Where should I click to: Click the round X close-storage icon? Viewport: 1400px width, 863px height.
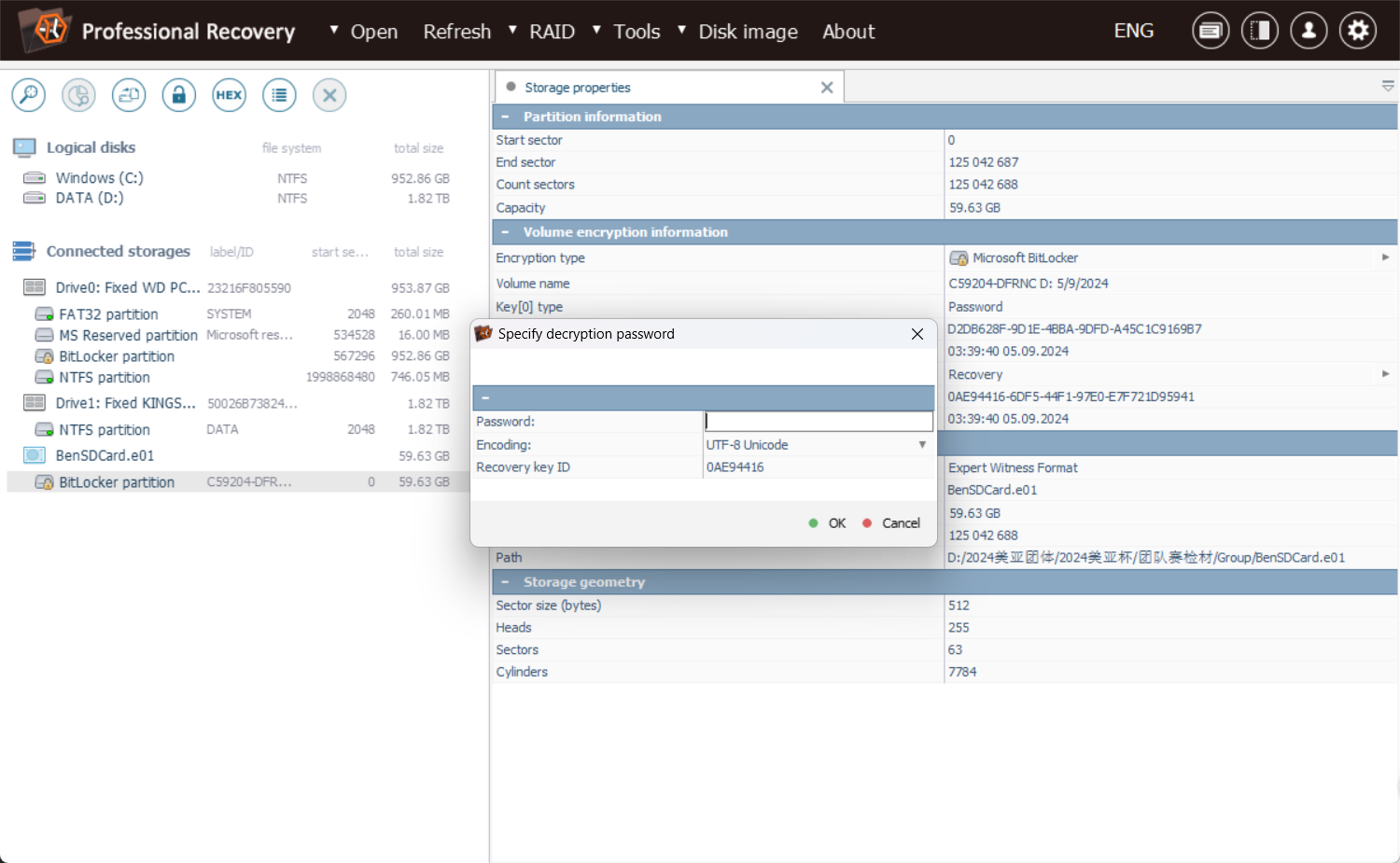point(329,95)
